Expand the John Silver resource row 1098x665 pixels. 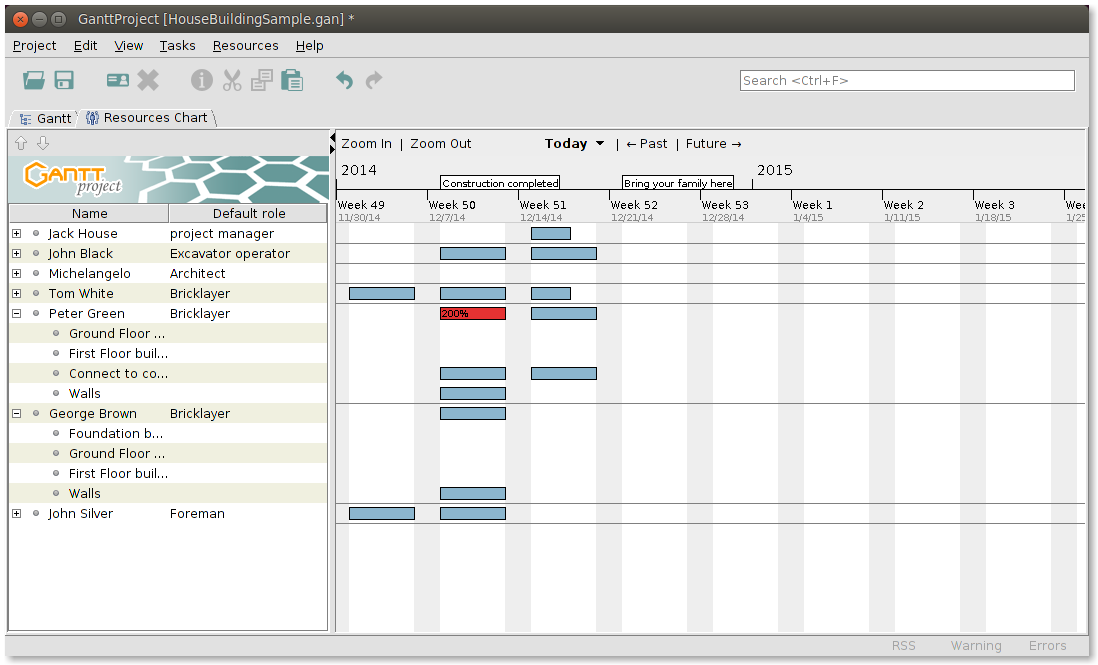pyautogui.click(x=17, y=514)
